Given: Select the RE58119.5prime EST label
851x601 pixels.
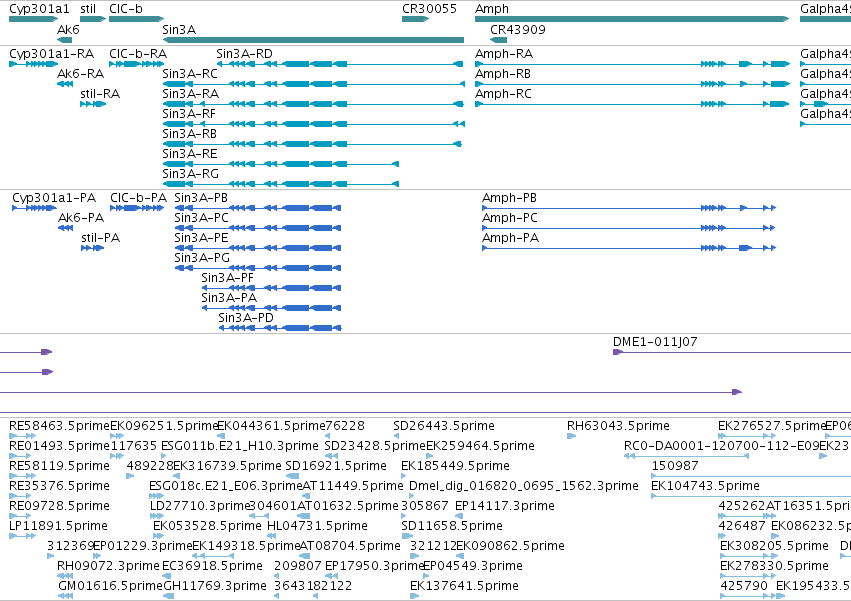Looking at the screenshot, I should coord(59,466).
